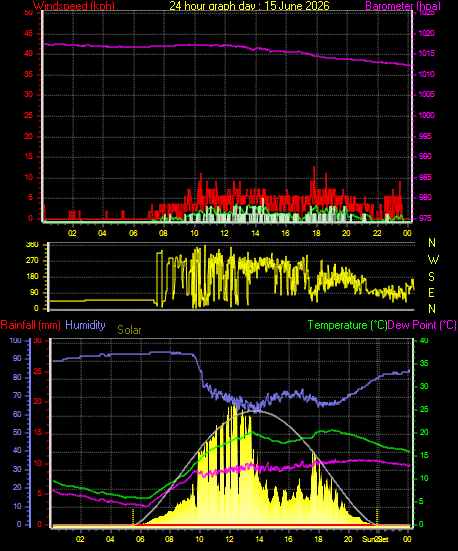Click the "N" compass label beside 360 degrees
The image size is (458, 551).
tap(432, 243)
